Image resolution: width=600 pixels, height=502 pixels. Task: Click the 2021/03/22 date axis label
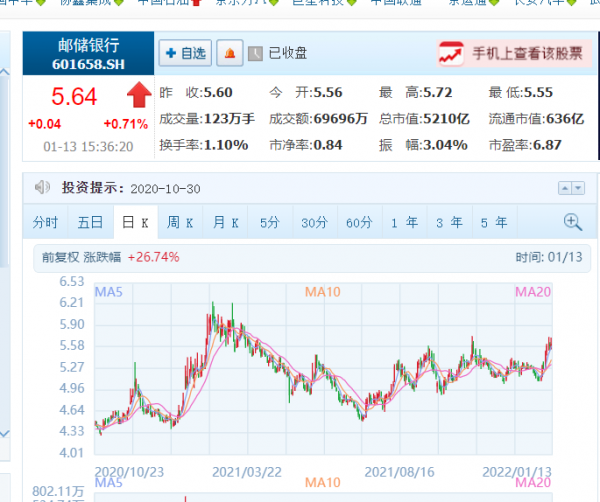click(247, 472)
